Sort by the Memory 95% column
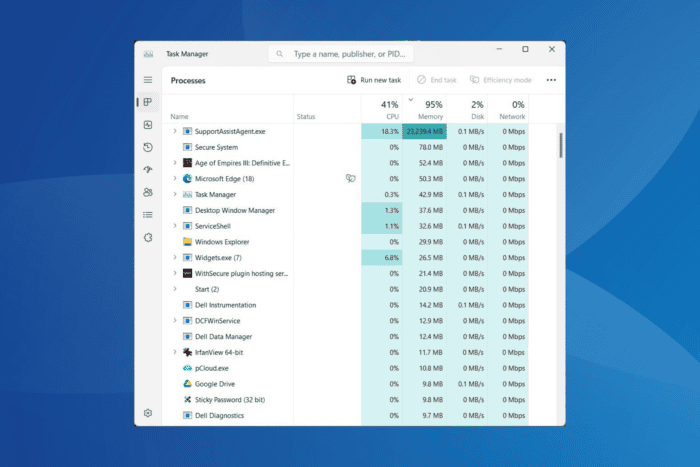This screenshot has width=700, height=467. click(425, 109)
